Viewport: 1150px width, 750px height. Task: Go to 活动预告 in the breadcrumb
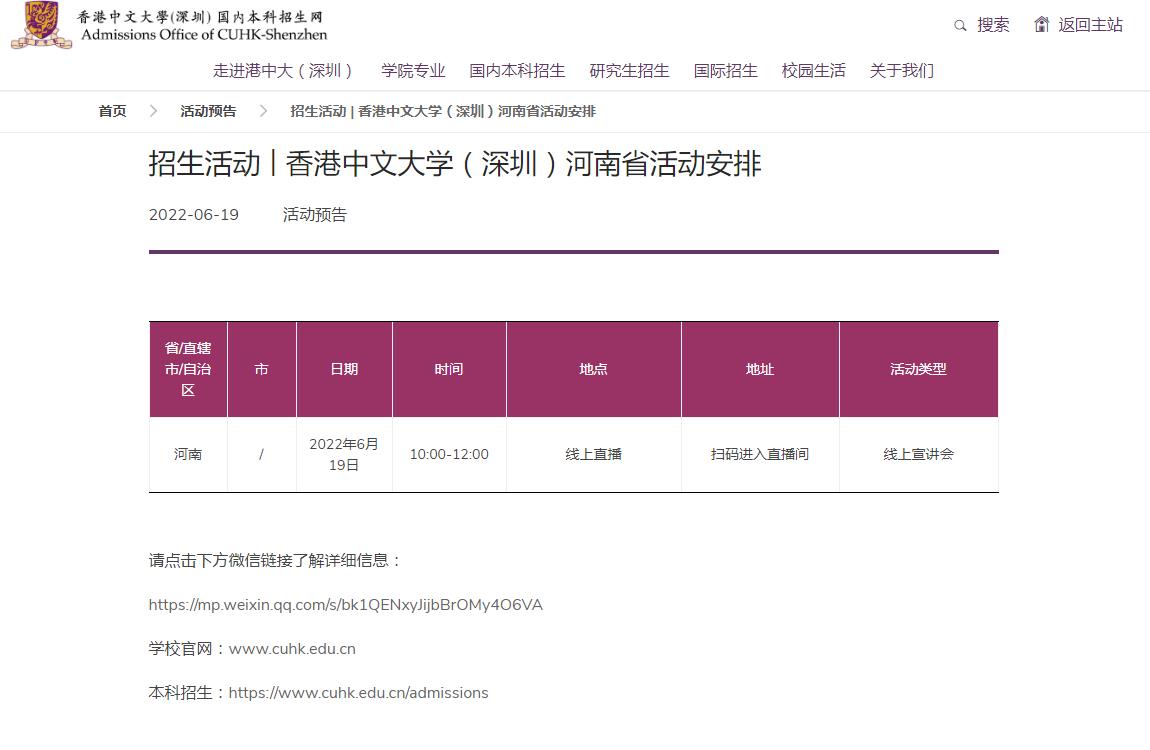tap(208, 111)
